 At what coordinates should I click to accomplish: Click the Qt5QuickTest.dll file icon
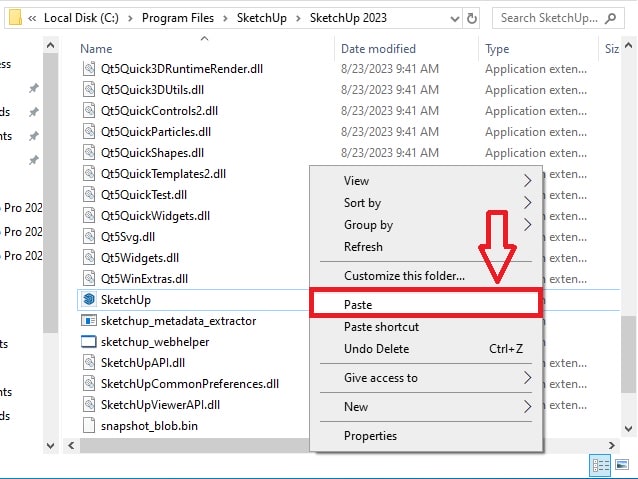click(89, 195)
